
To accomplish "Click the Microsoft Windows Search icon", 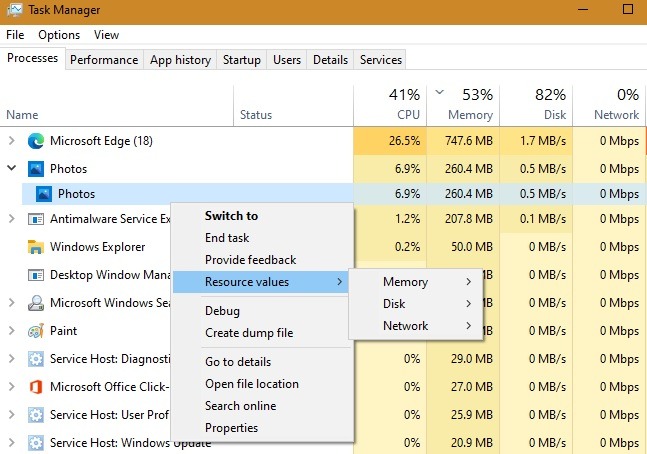I will (36, 303).
